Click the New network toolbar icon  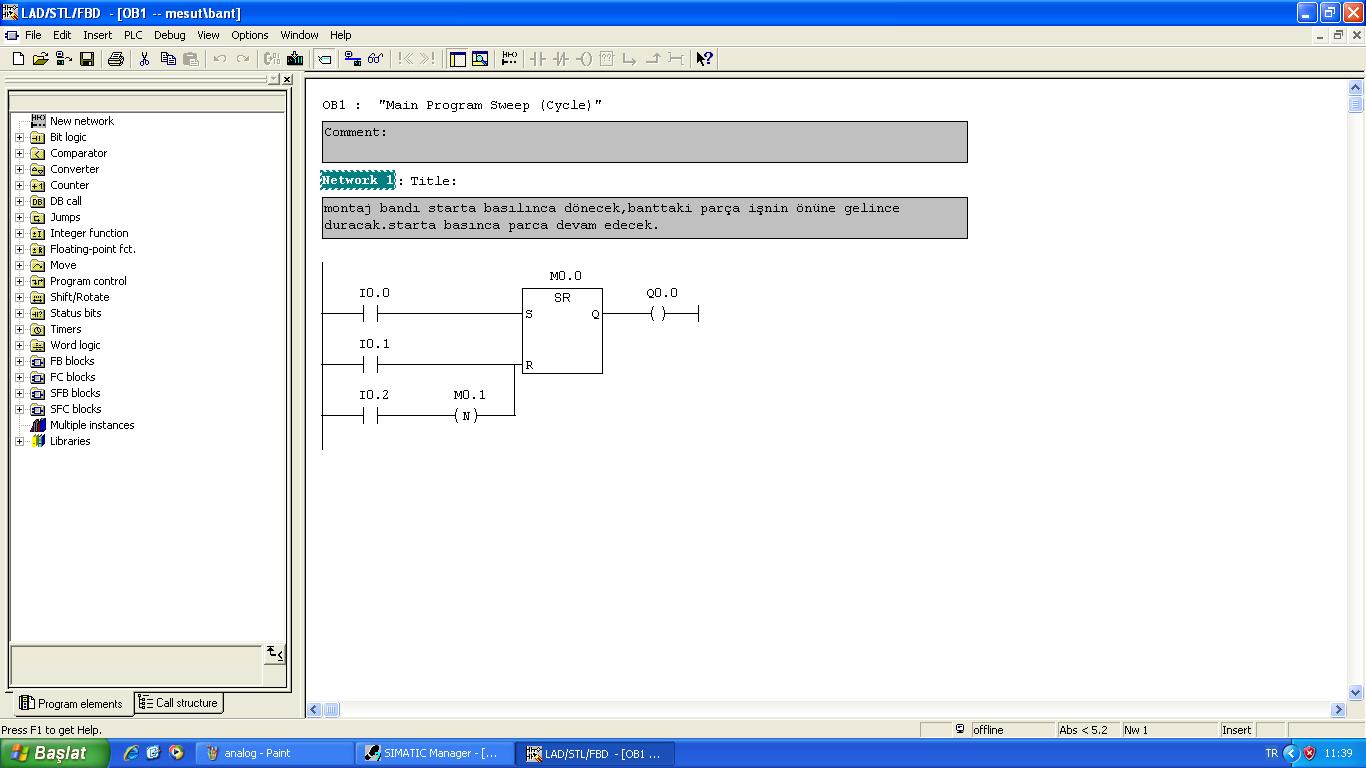pos(509,59)
